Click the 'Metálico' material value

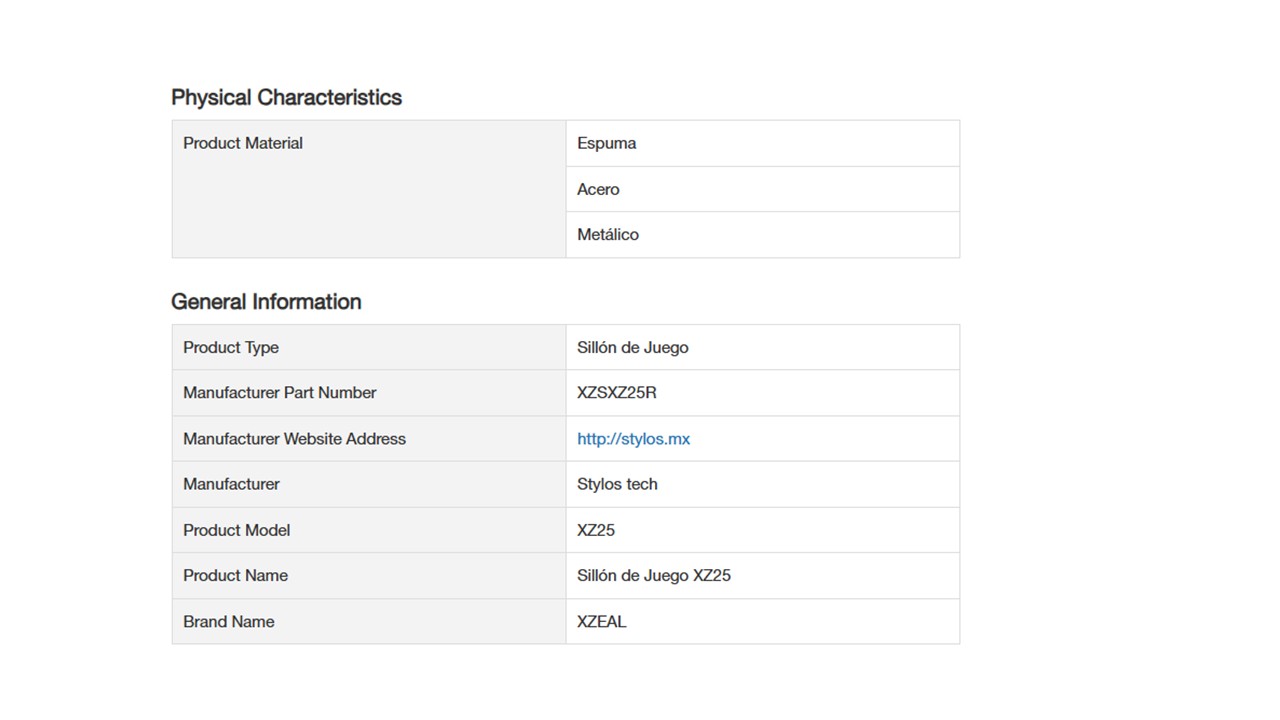pyautogui.click(x=608, y=234)
